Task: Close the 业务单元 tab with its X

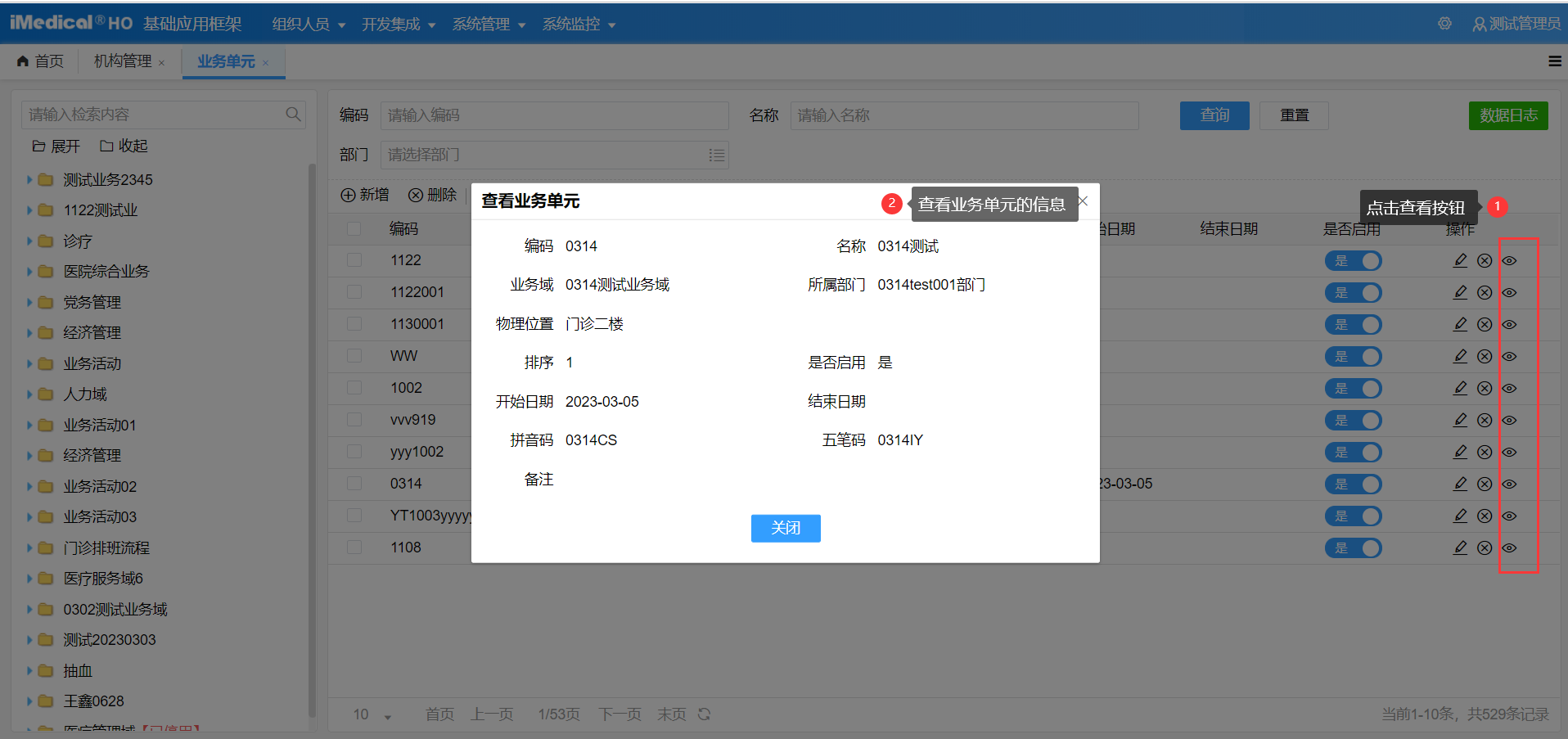Action: [x=266, y=63]
